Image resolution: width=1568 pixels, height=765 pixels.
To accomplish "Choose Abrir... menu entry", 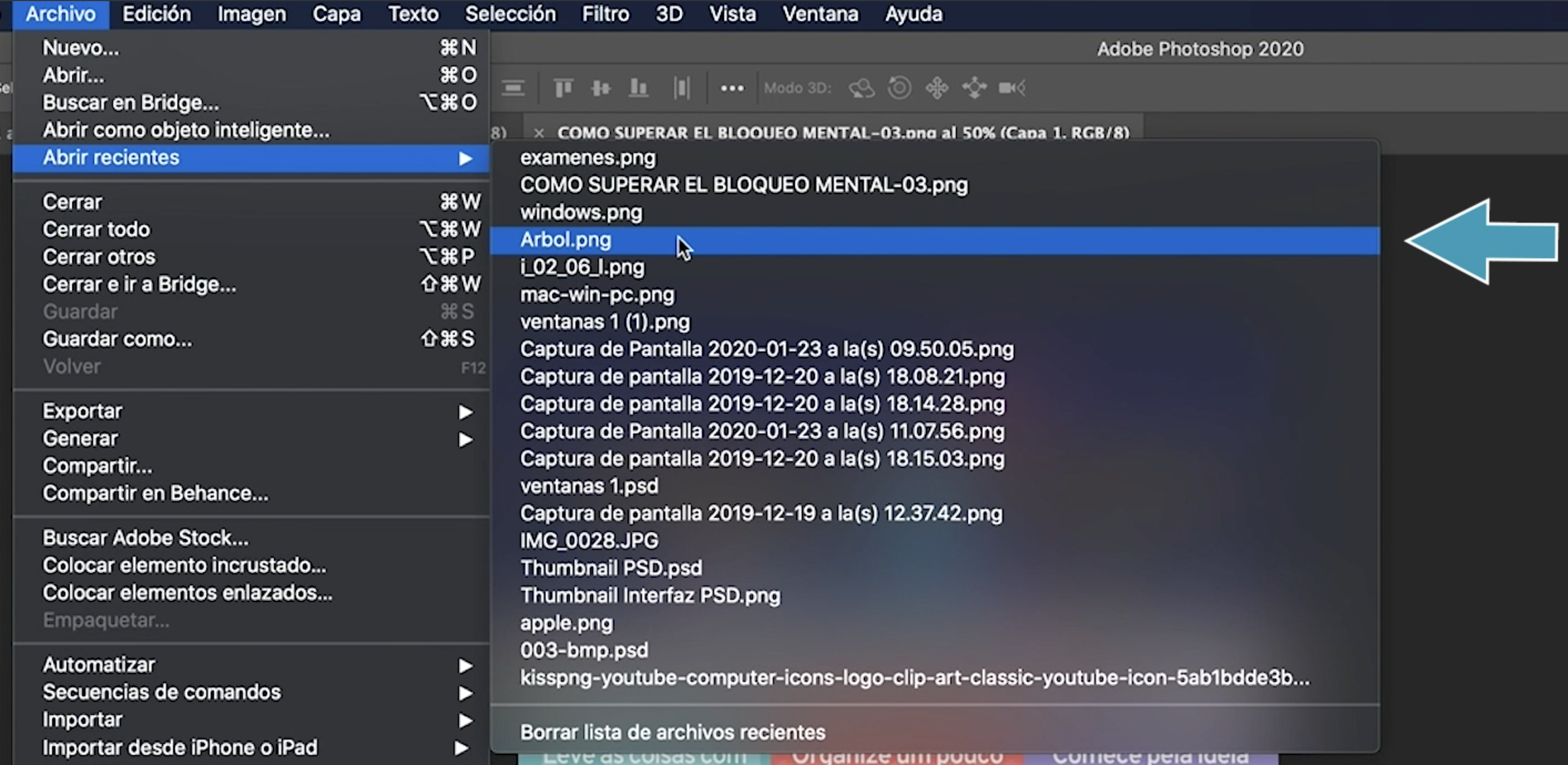I will click(x=251, y=75).
